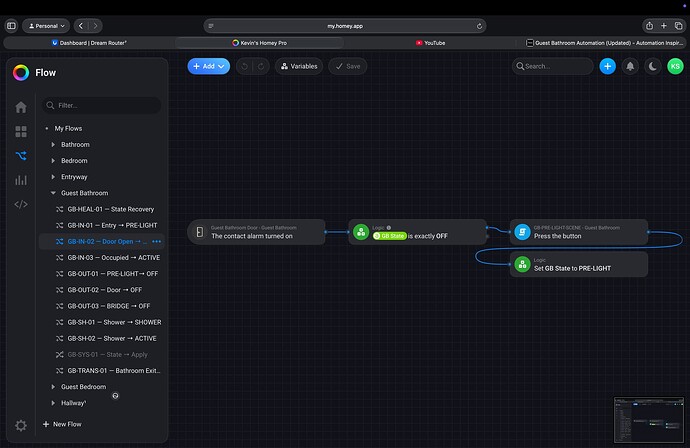Click the blue plus button near search
The height and width of the screenshot is (448, 690).
pyautogui.click(x=607, y=66)
